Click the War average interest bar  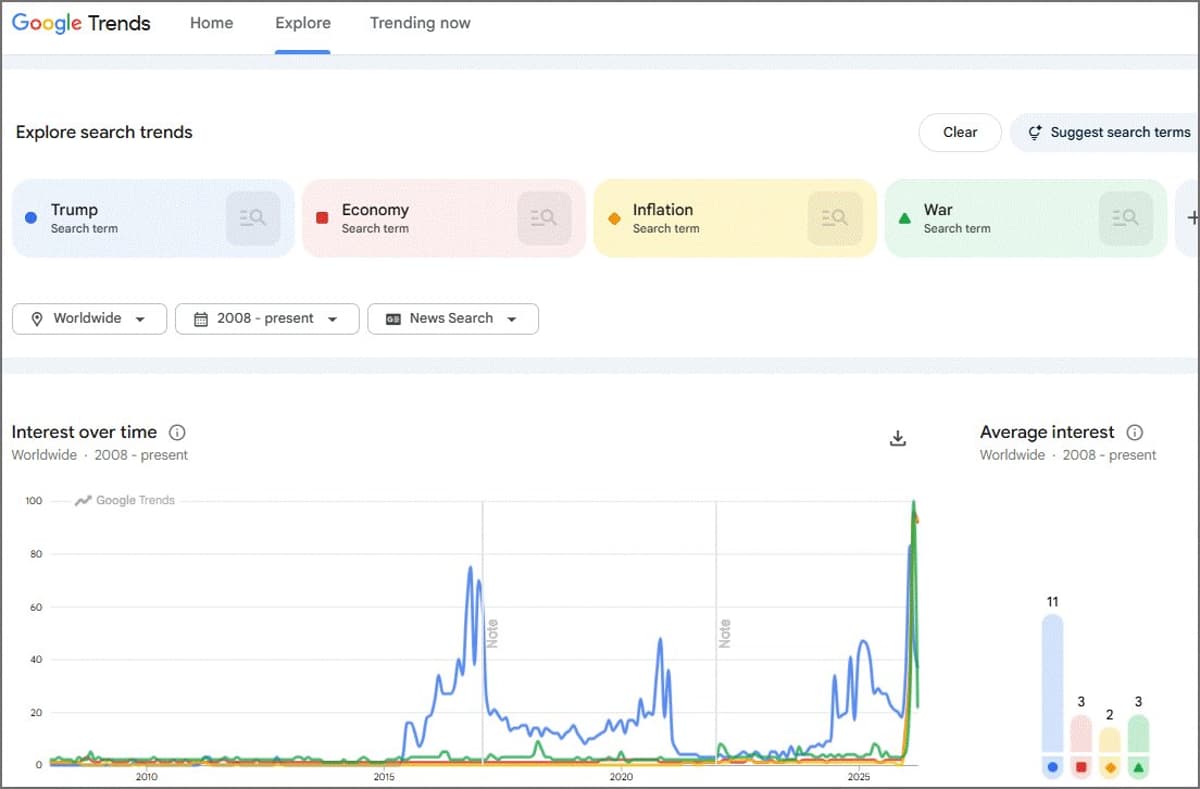click(1139, 734)
